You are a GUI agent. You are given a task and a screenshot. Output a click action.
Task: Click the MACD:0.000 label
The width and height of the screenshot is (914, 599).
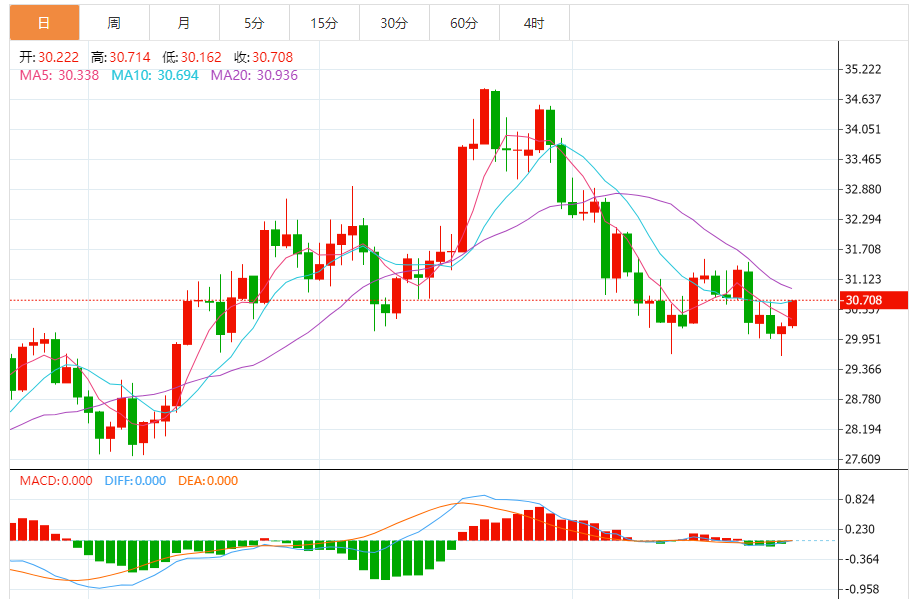(56, 481)
